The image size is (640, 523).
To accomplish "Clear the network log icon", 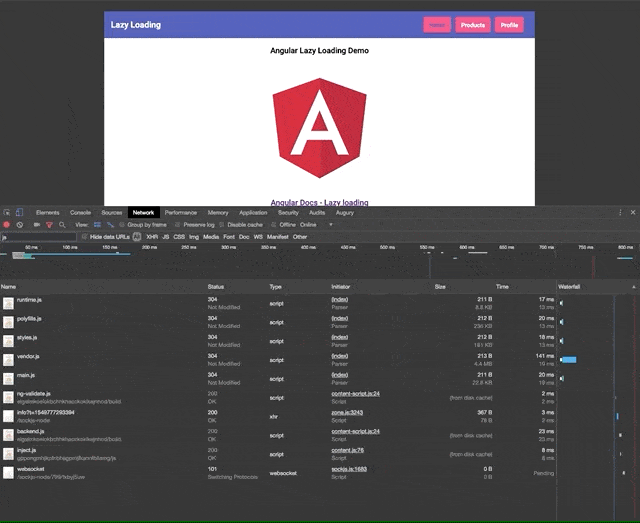I will click(x=19, y=225).
